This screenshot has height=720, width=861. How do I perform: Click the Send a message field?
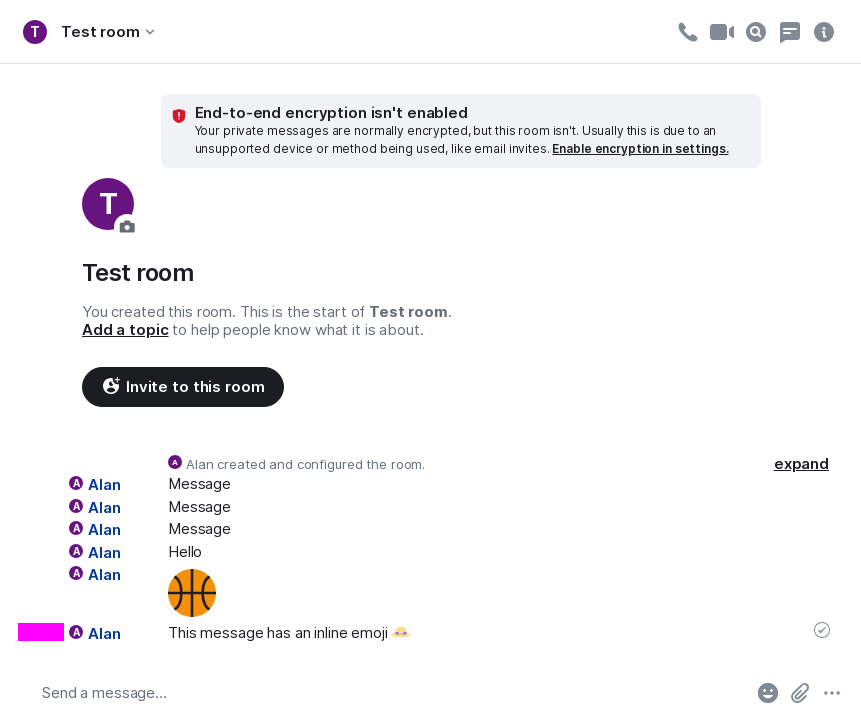(390, 693)
